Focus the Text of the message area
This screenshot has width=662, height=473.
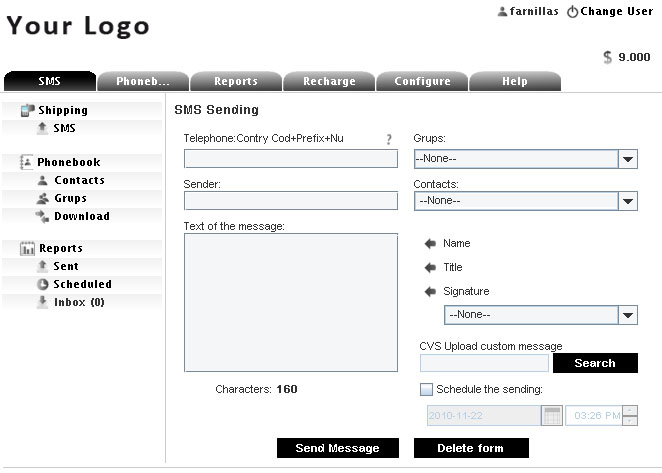pyautogui.click(x=291, y=302)
